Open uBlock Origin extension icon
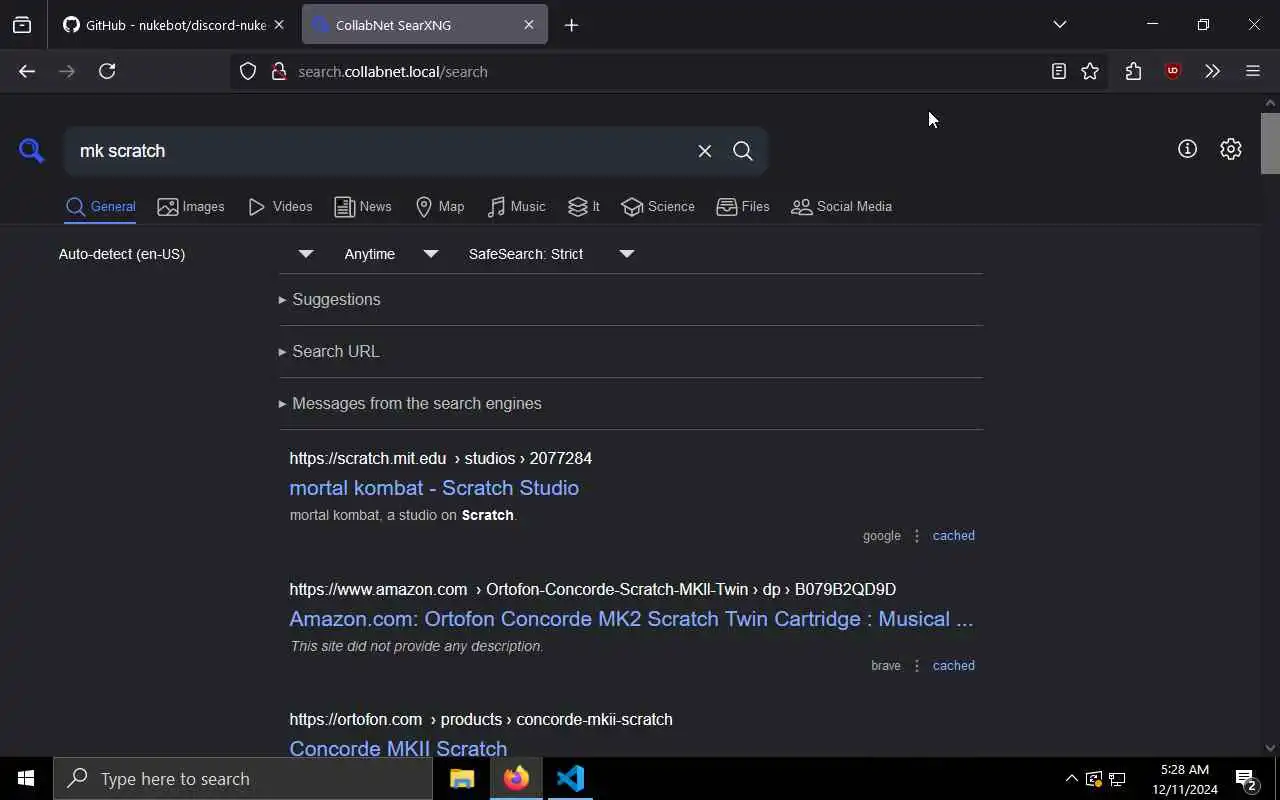 pyautogui.click(x=1173, y=71)
